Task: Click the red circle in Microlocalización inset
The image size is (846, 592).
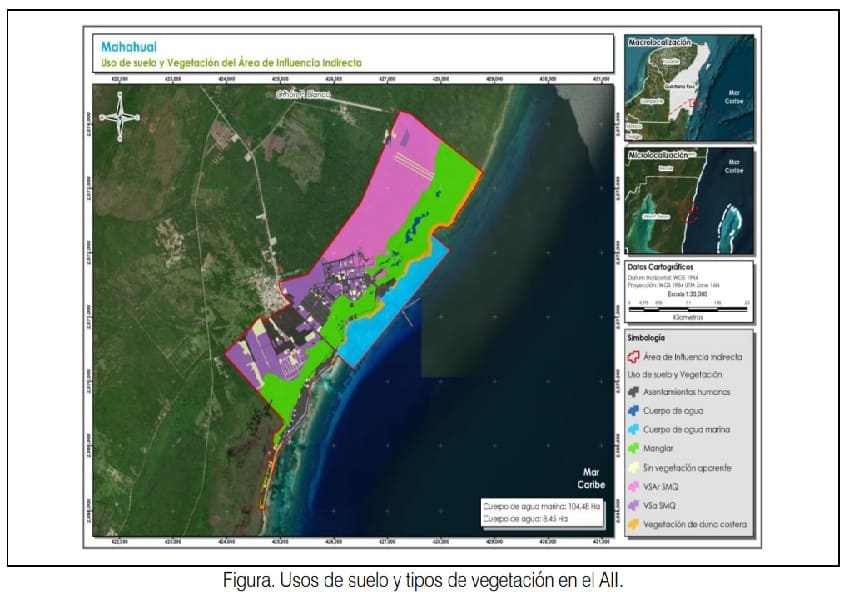Action: [686, 211]
